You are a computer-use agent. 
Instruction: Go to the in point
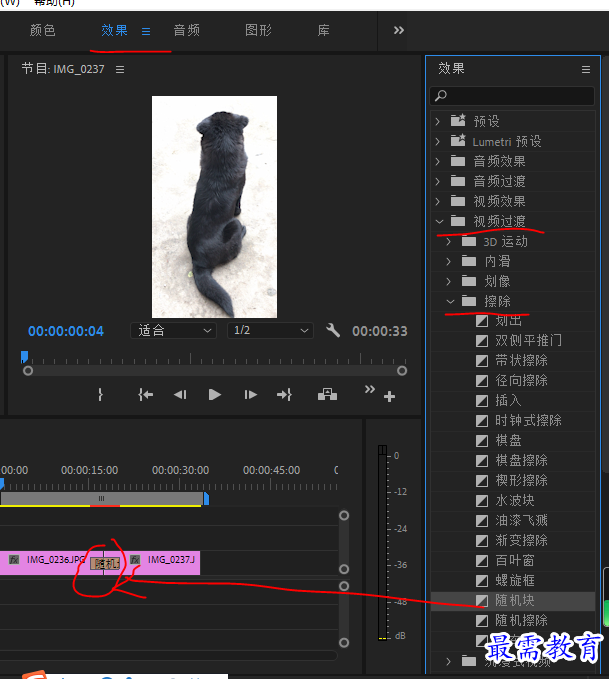[146, 394]
